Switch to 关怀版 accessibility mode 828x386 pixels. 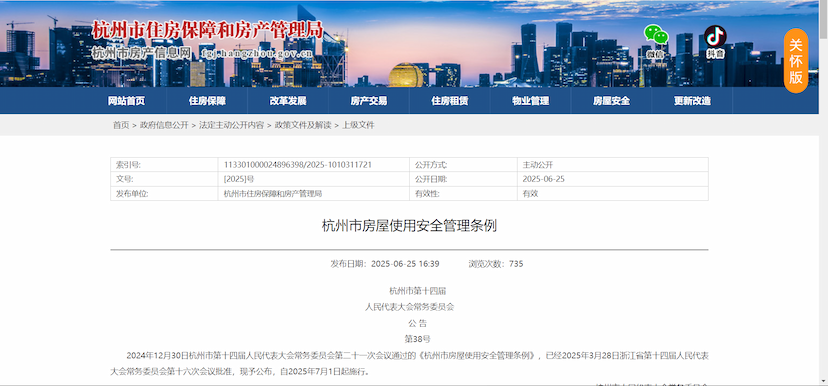tap(796, 61)
